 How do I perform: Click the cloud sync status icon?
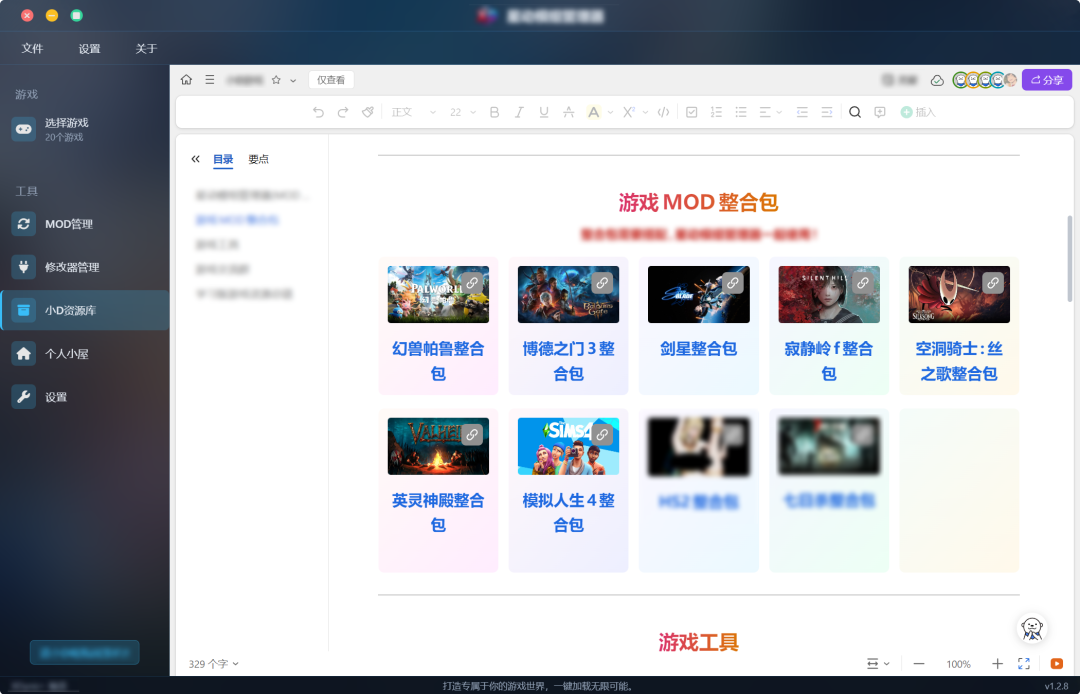[937, 81]
